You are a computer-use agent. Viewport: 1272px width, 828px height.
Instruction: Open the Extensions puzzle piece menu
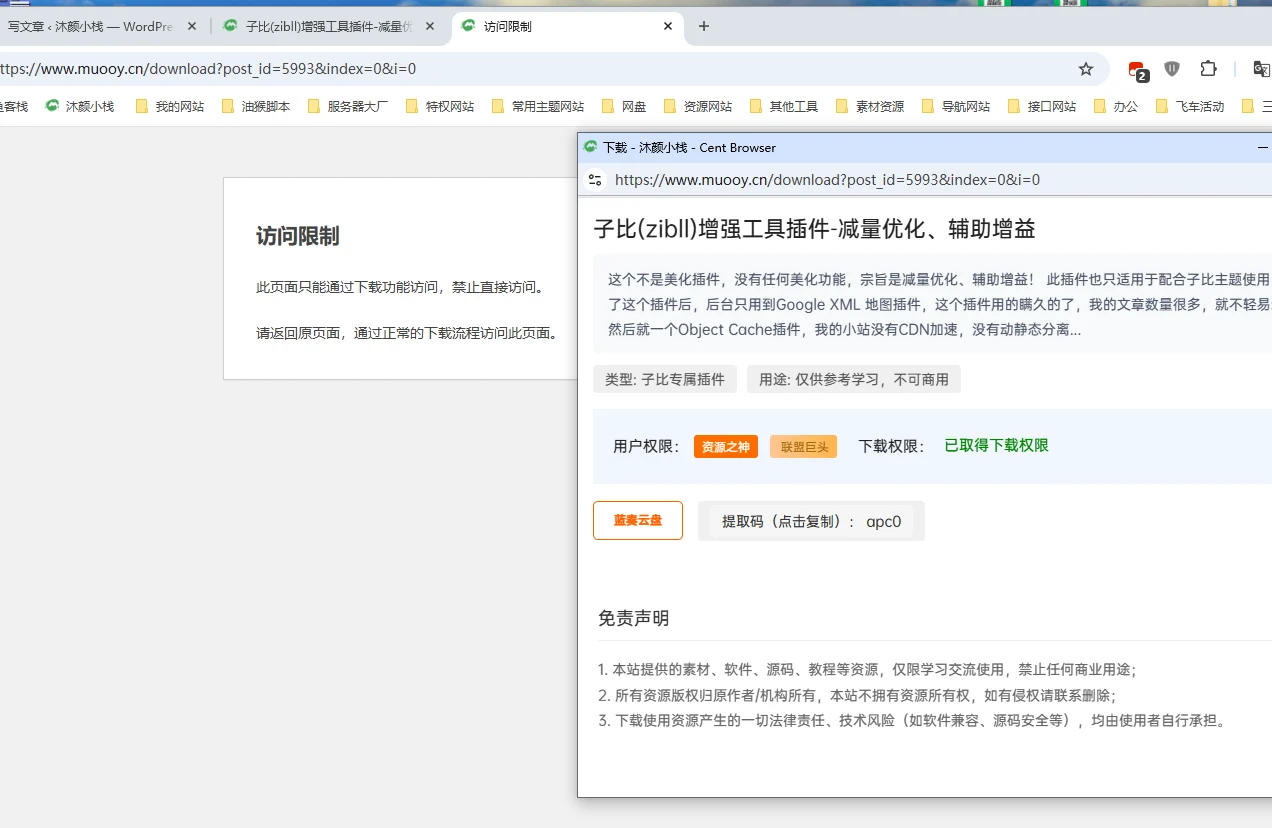(1208, 69)
